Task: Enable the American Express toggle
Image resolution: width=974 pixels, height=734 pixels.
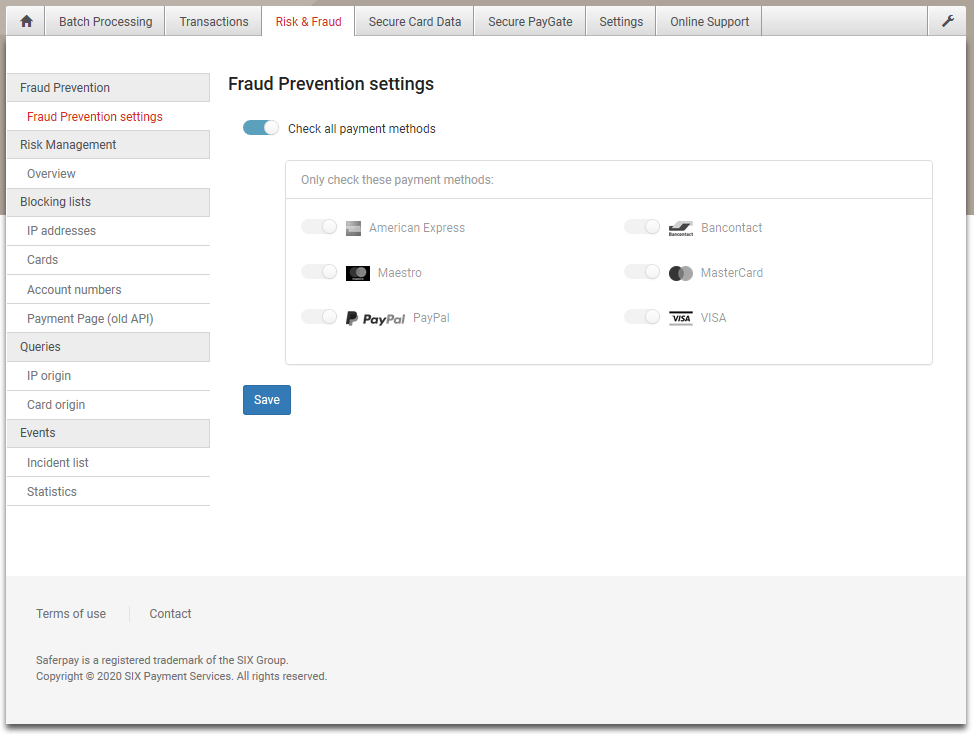Action: 319,227
